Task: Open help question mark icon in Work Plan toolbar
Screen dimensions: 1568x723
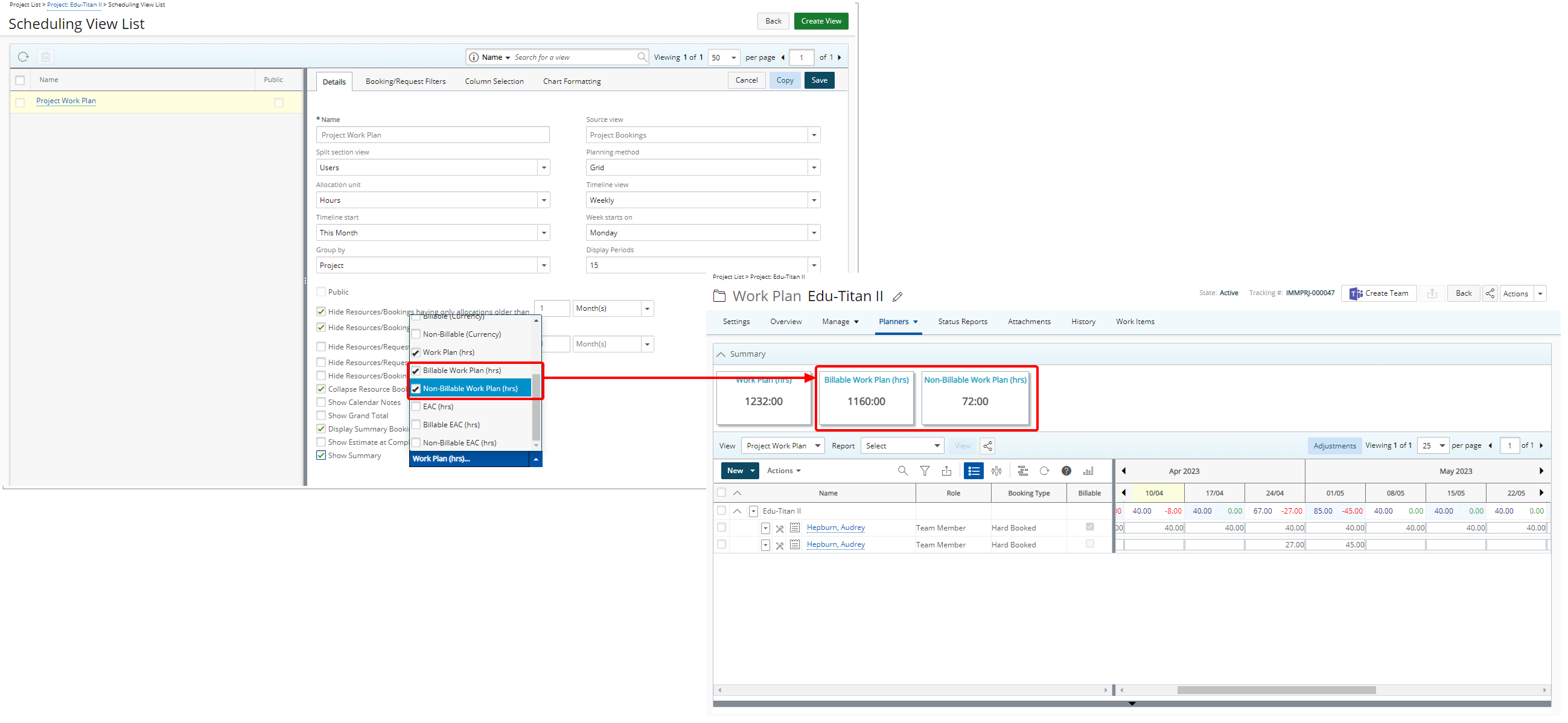Action: click(x=1066, y=471)
